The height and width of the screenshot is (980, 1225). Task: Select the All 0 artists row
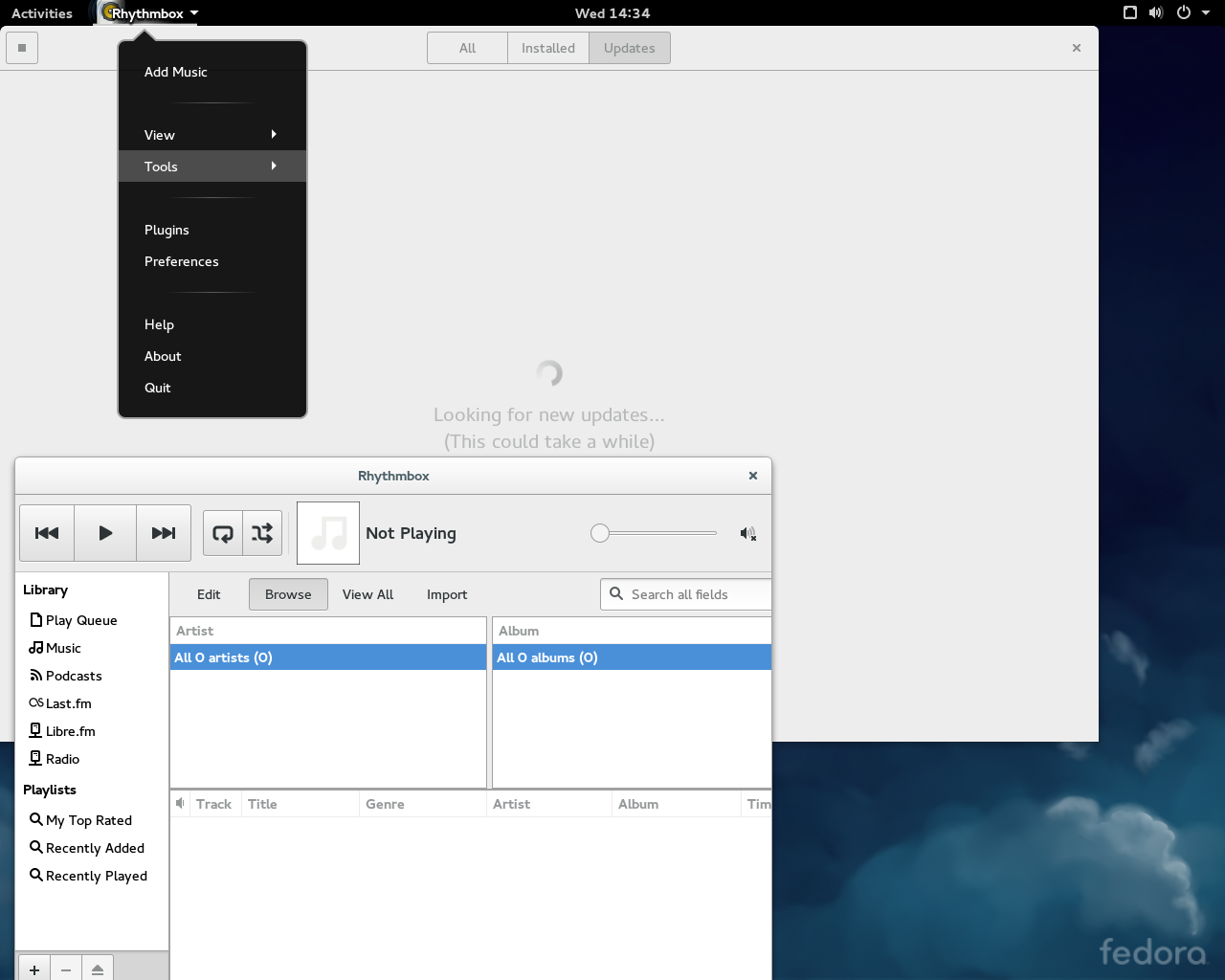pos(328,657)
